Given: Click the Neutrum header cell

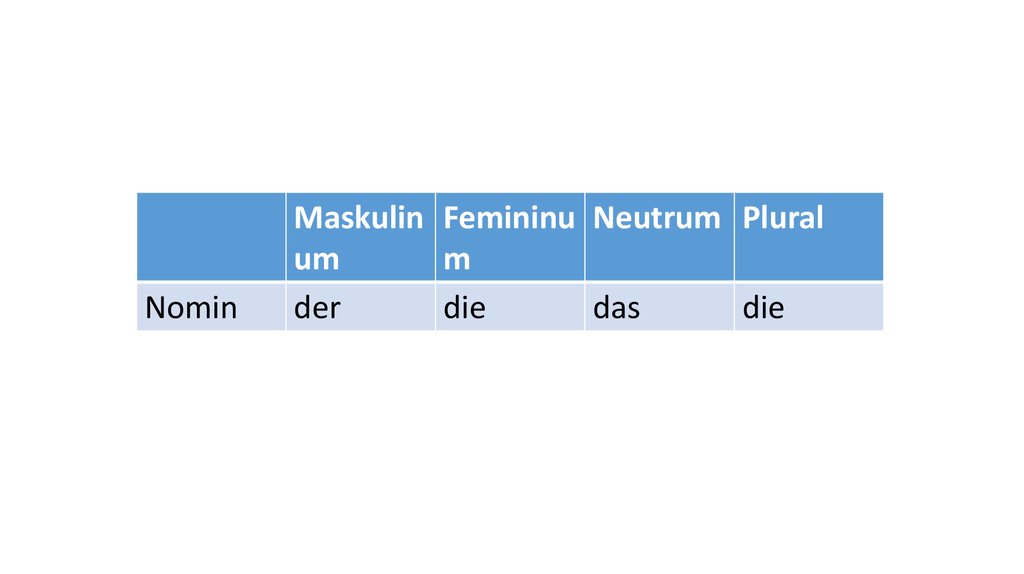Looking at the screenshot, I should [x=659, y=237].
